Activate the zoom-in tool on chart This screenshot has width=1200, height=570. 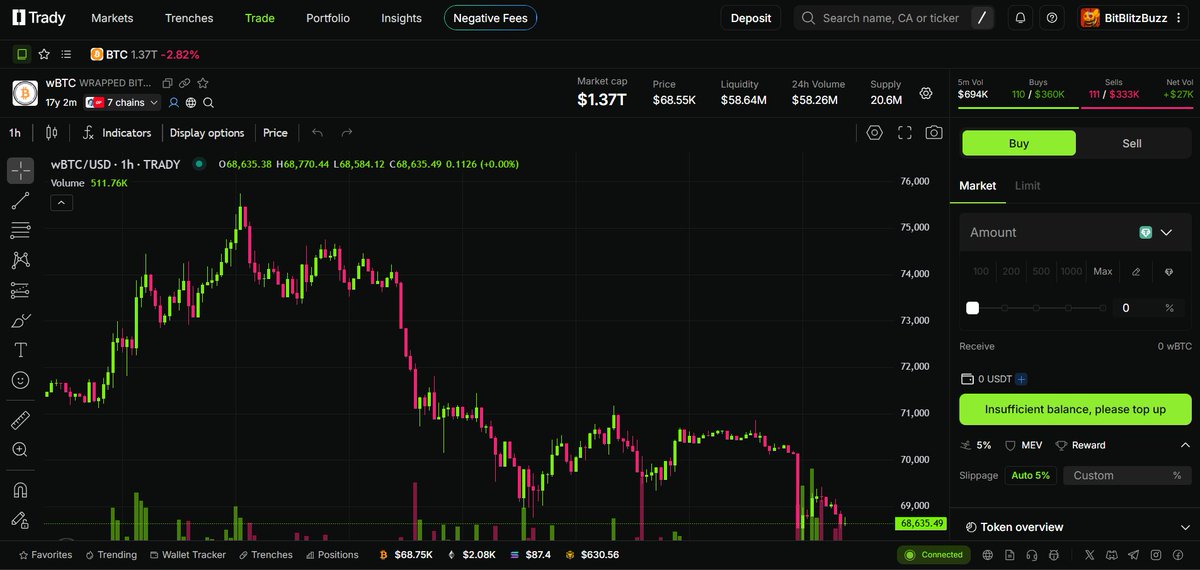point(20,450)
